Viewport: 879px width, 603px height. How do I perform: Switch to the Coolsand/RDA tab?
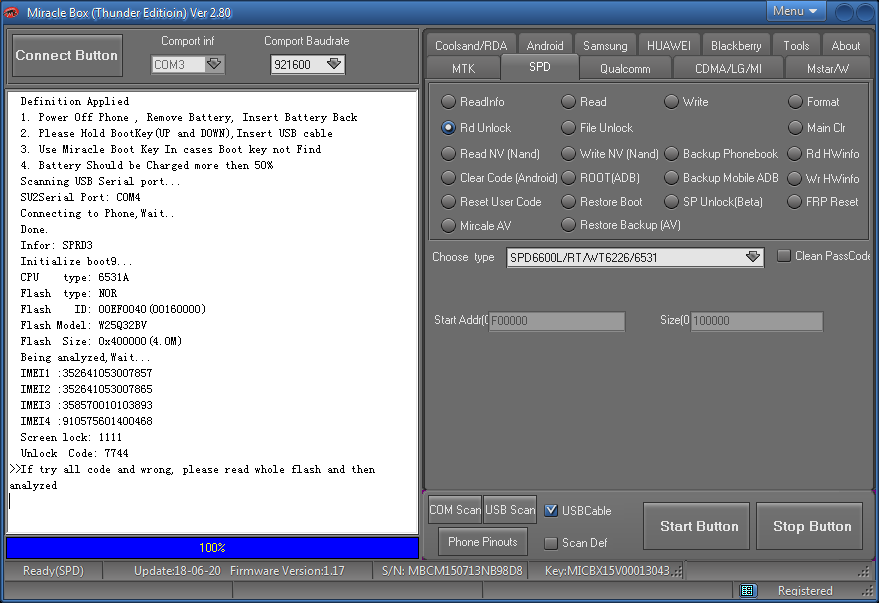tap(471, 45)
